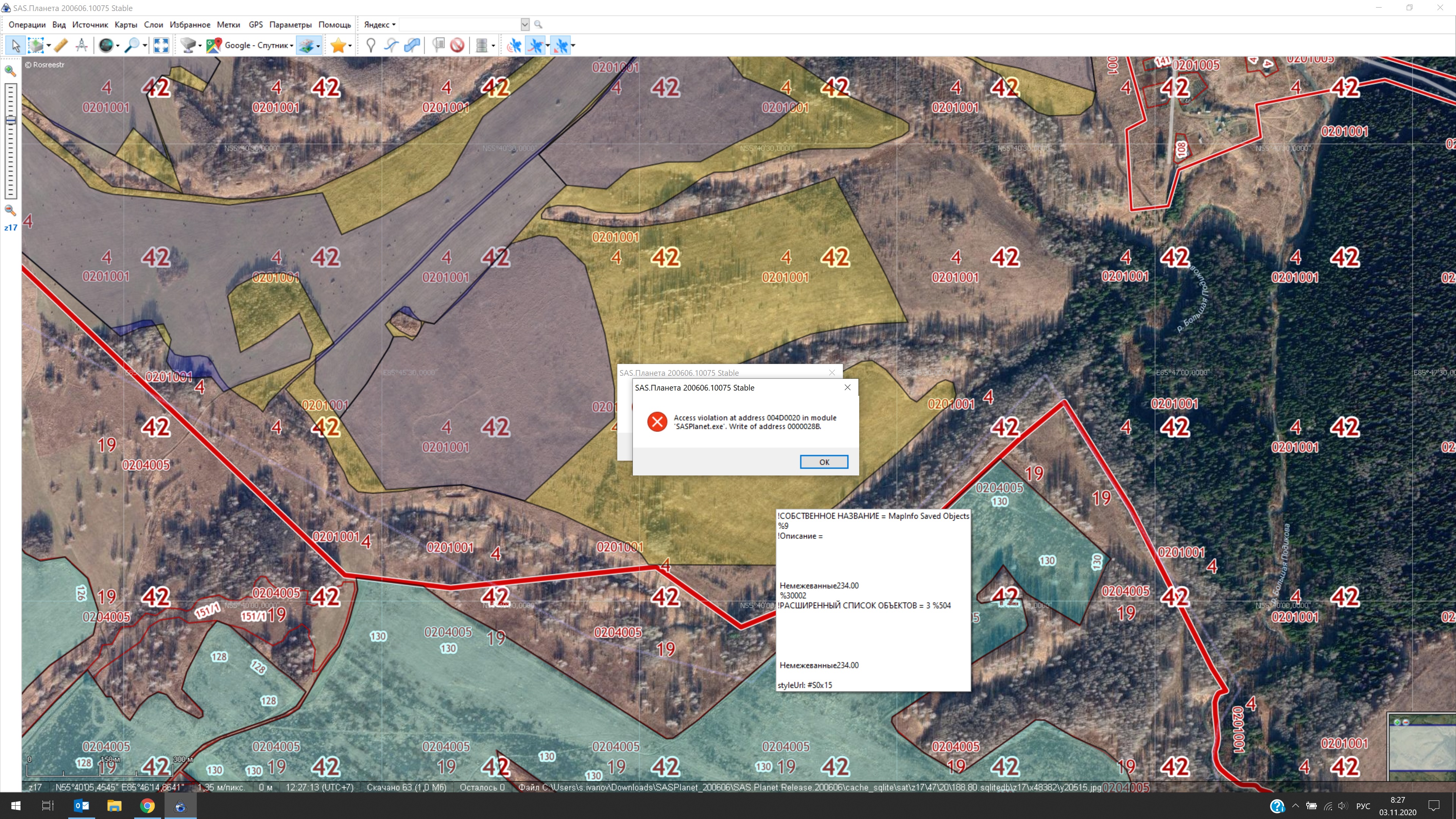This screenshot has width=1456, height=819.
Task: Open the Метки menu
Action: pos(228,24)
